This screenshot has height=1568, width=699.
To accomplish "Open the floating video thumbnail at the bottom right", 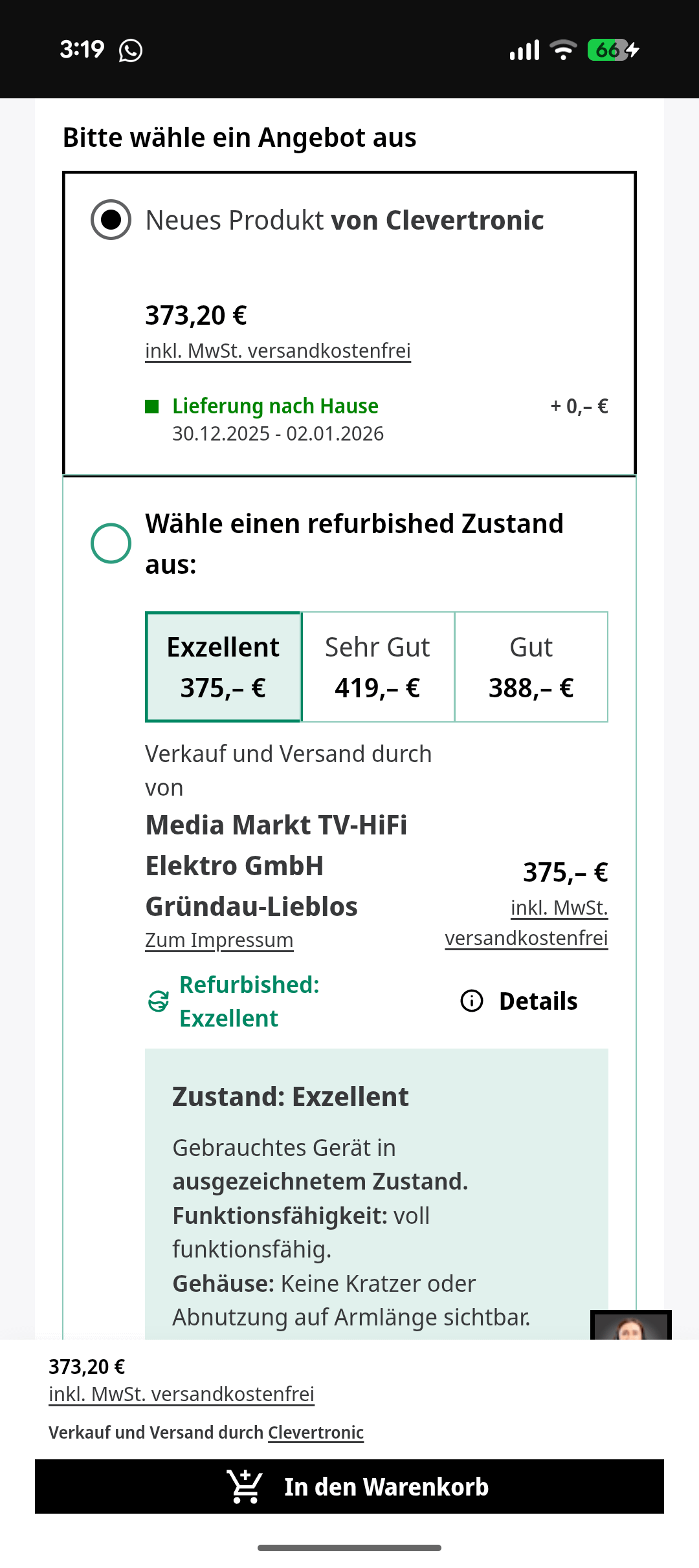I will coord(630,1325).
